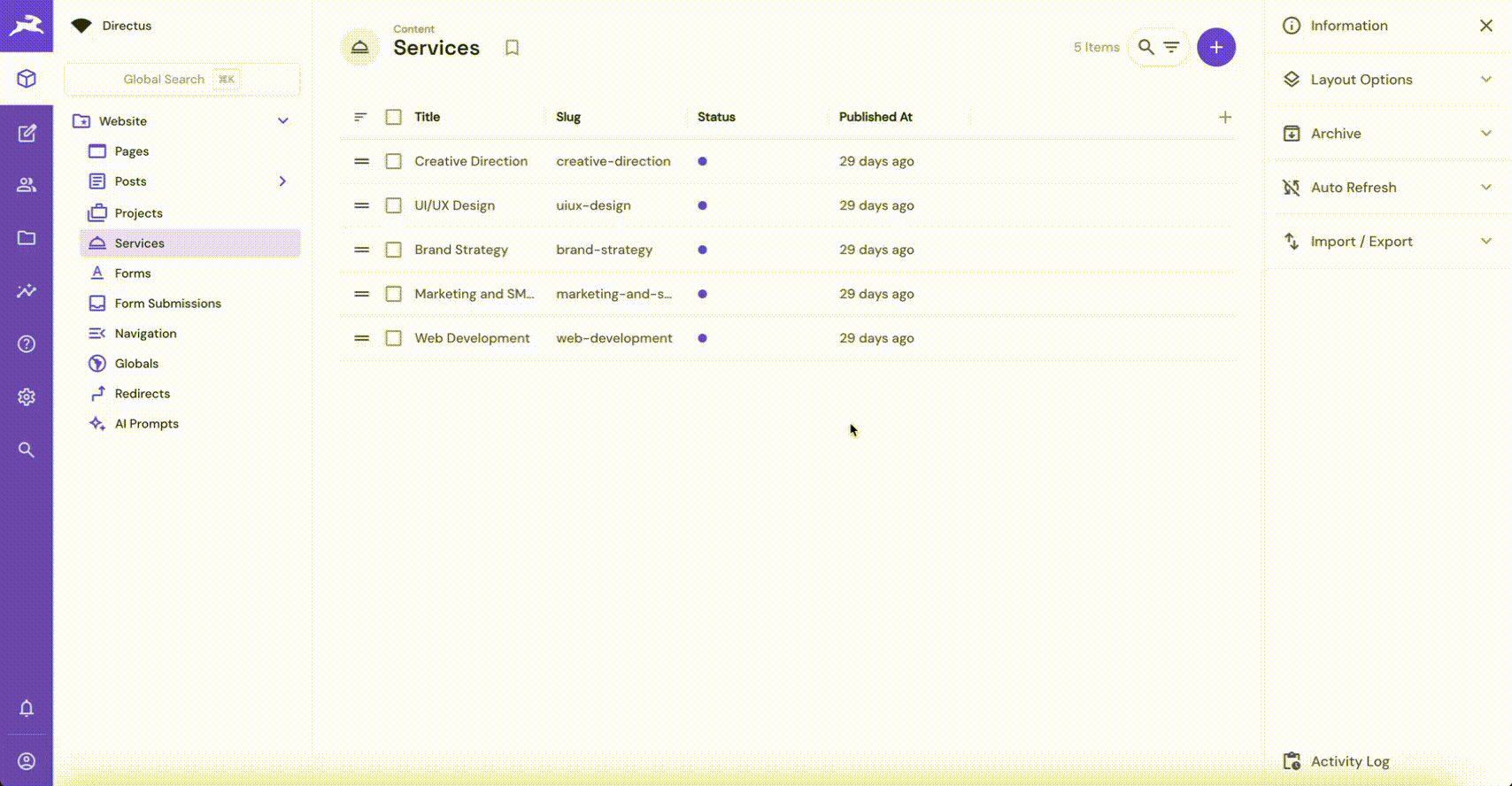Open Insights dashboard icon in sidebar
1512x786 pixels.
coord(27,291)
